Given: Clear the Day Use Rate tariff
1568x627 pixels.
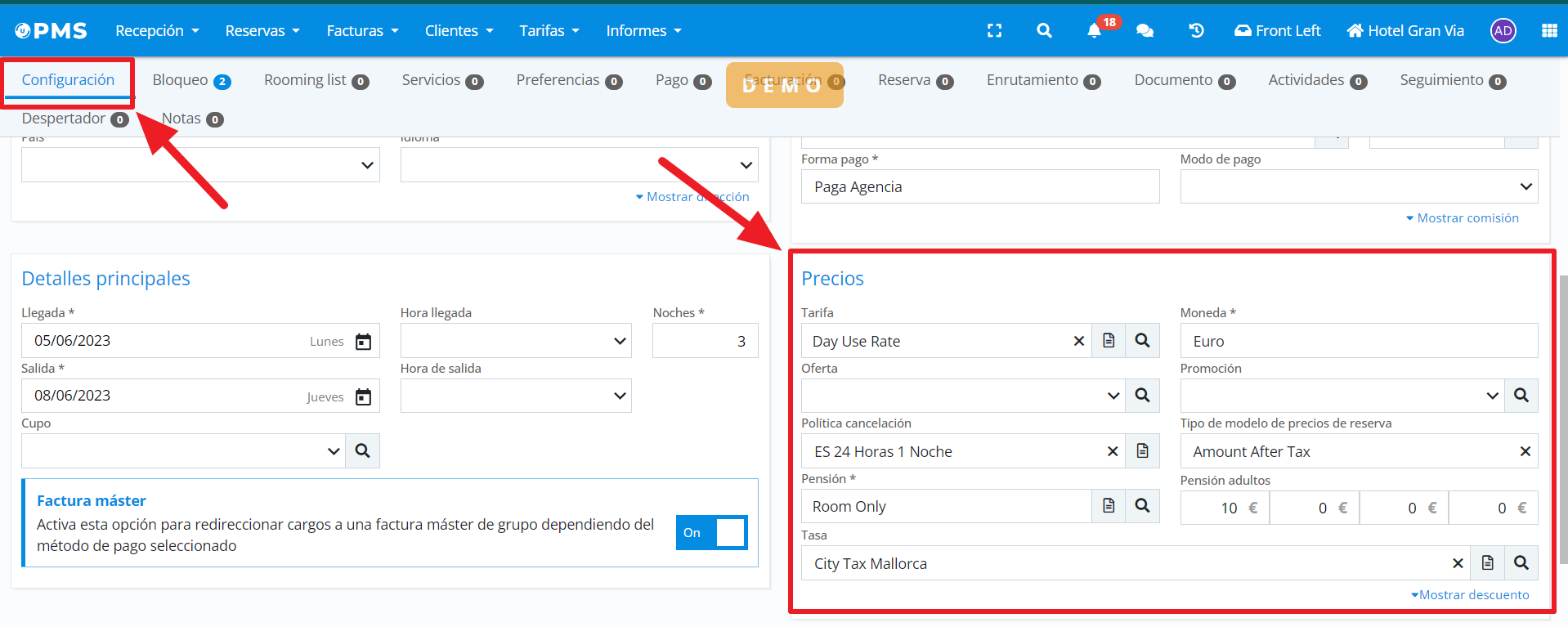Looking at the screenshot, I should click(x=1078, y=341).
